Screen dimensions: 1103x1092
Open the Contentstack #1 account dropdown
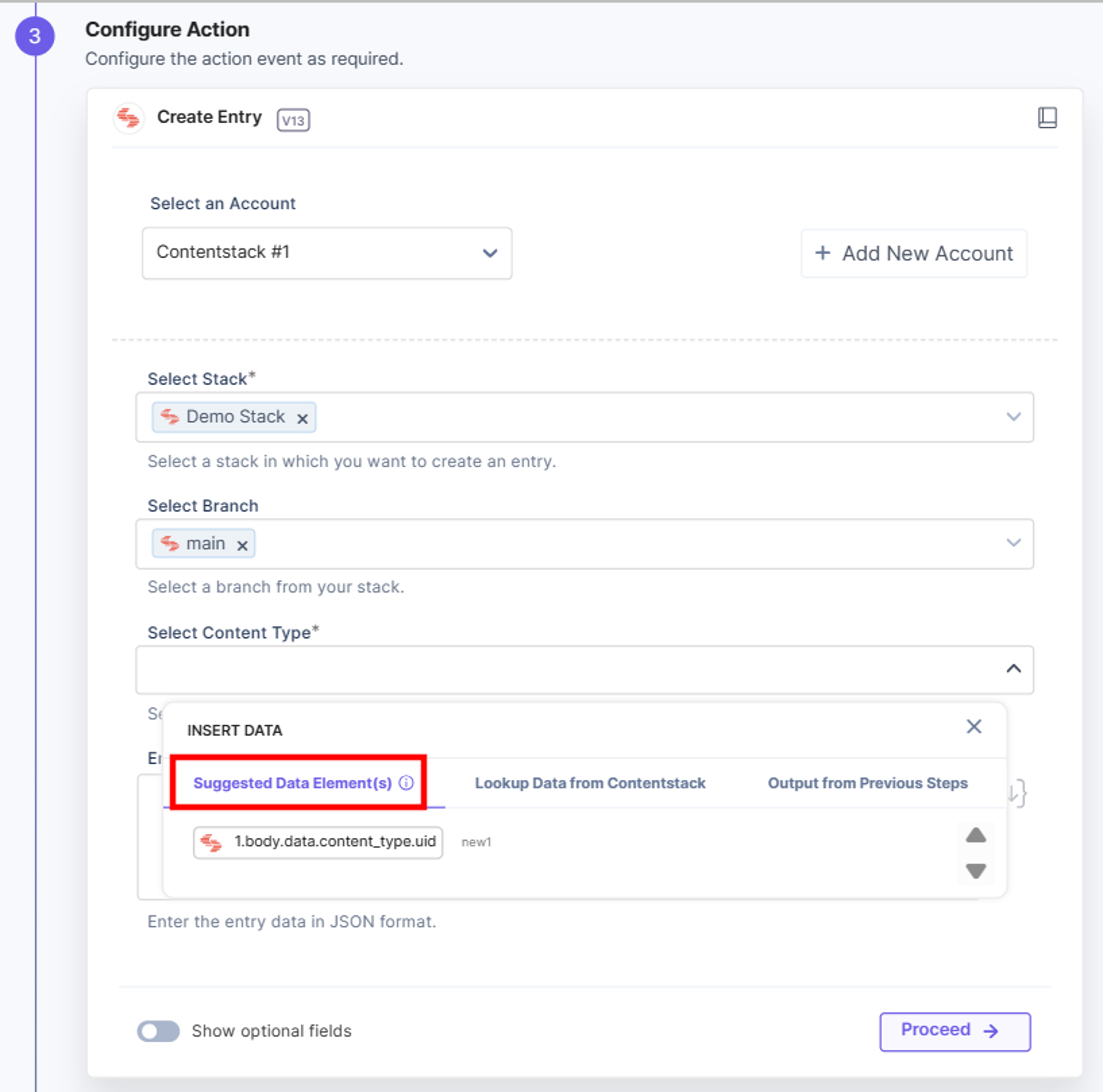(x=327, y=253)
